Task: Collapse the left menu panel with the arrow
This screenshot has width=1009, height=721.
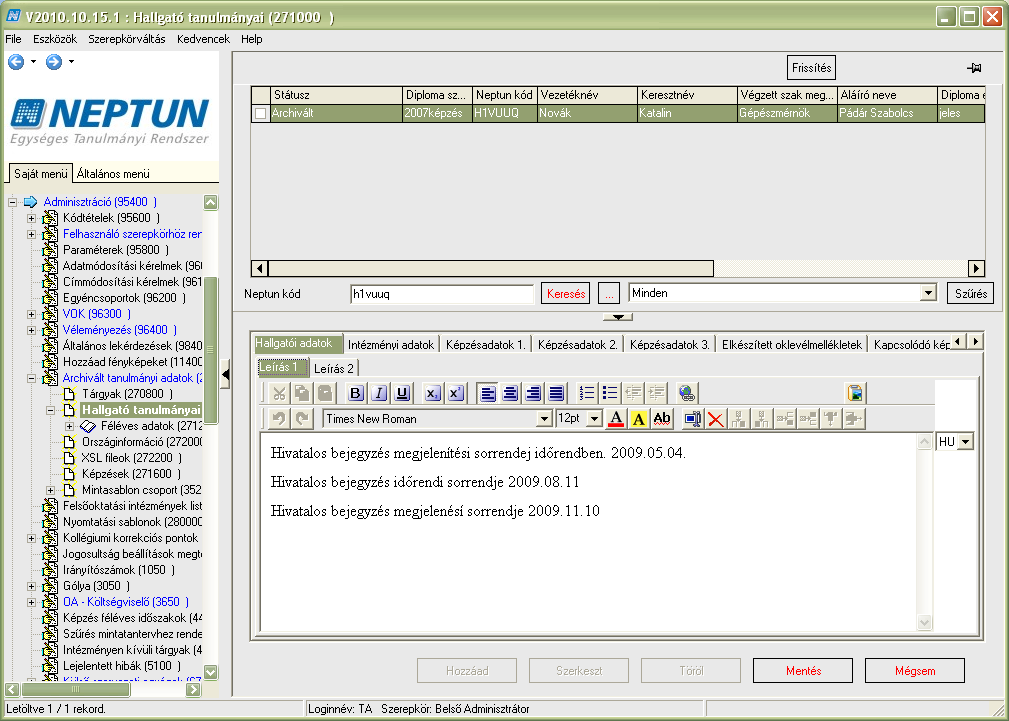Action: 225,375
